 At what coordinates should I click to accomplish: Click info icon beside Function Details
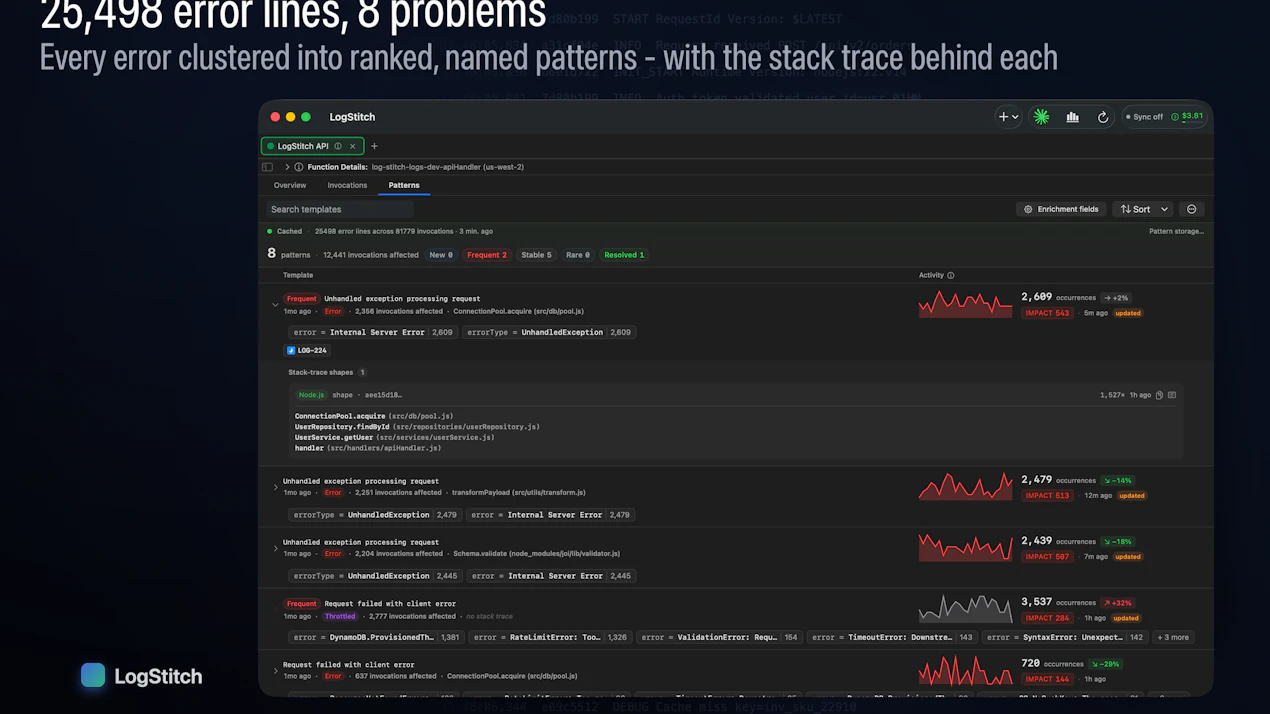pos(298,167)
